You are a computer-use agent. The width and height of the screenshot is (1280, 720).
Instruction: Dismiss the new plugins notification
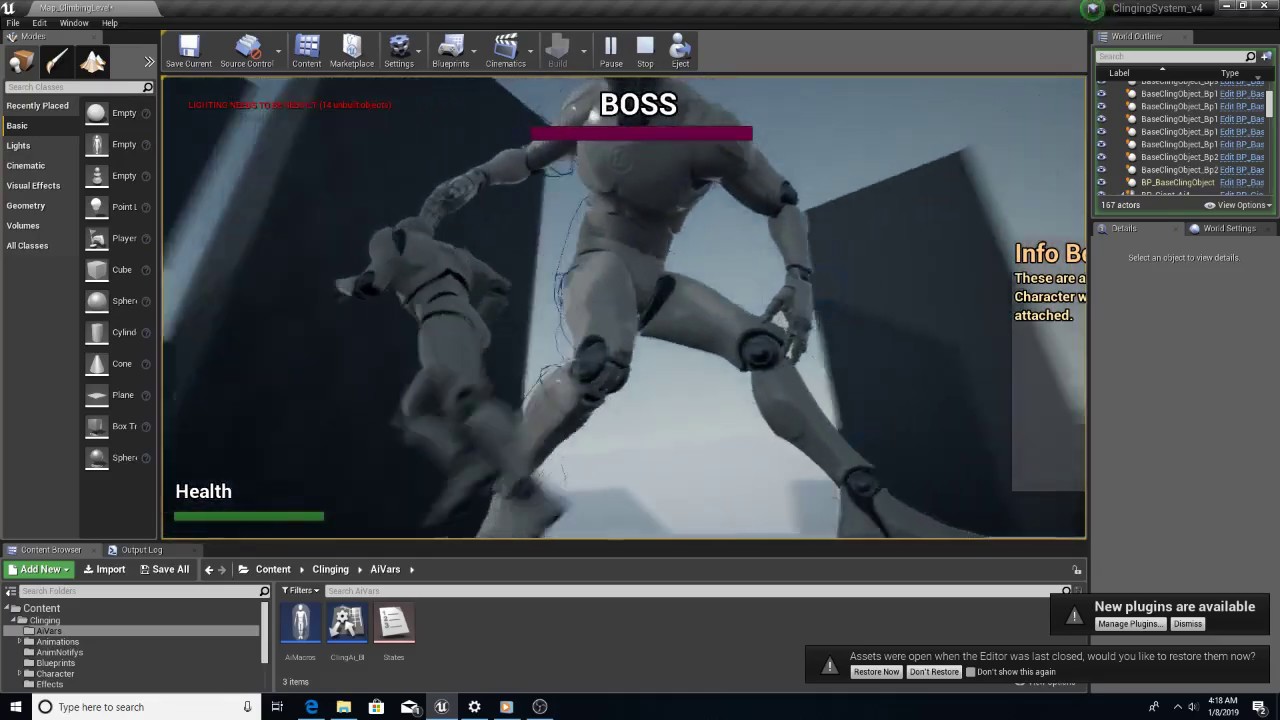1188,624
